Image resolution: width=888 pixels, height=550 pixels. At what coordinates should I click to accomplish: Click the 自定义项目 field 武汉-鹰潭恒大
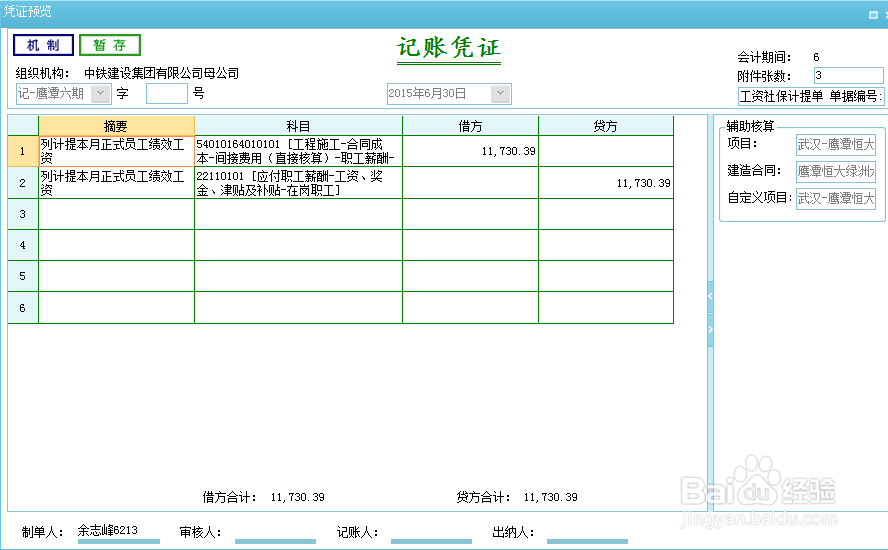(x=836, y=198)
